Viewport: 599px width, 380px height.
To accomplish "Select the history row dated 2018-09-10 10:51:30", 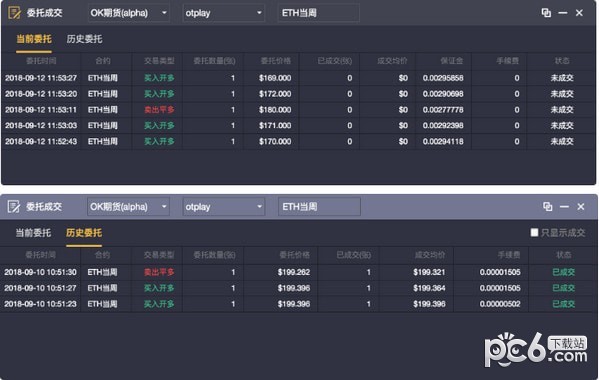I will tap(299, 272).
